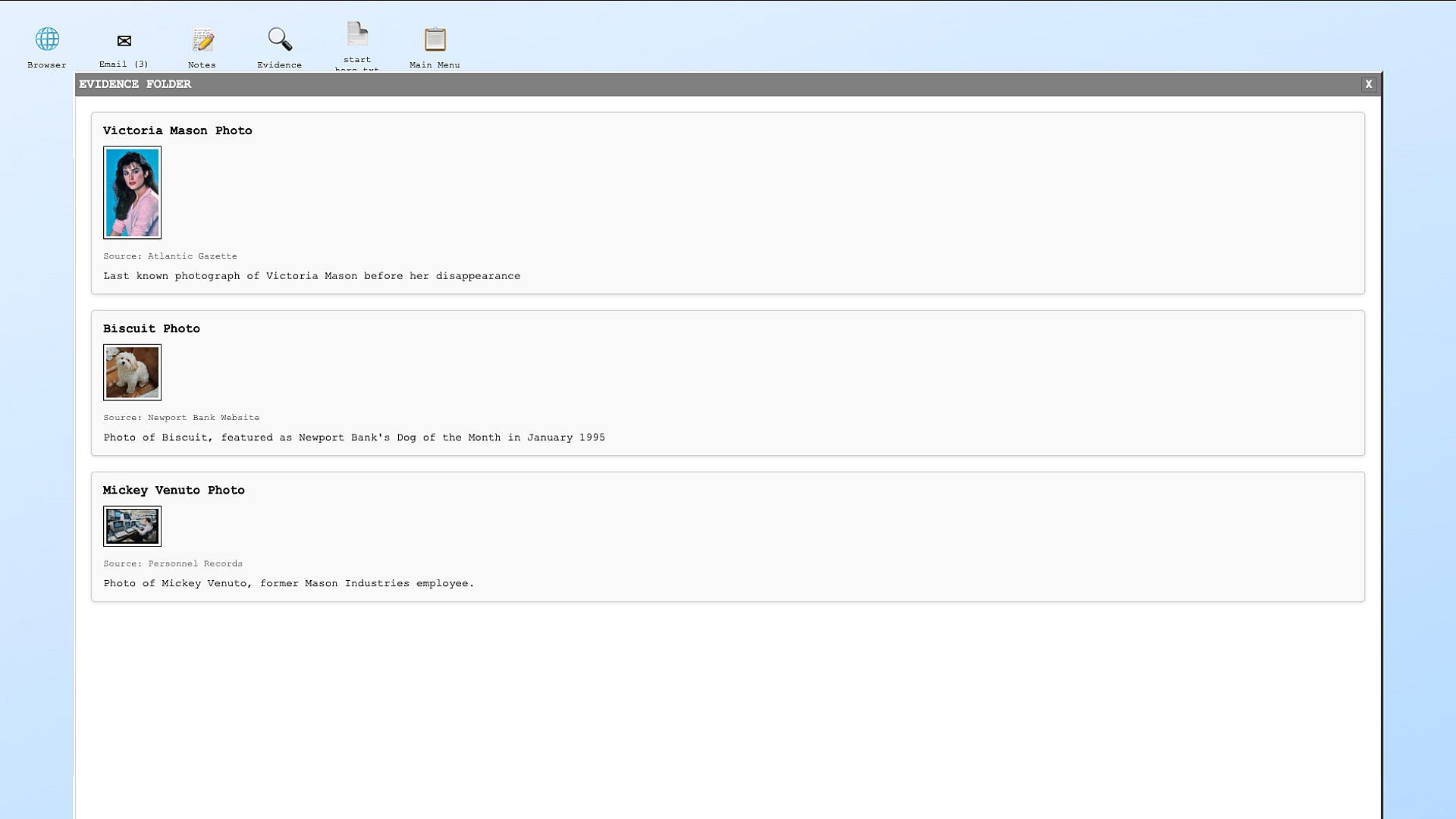The image size is (1456, 819).
Task: Click the Victoria Mason Photo heading
Action: tap(177, 130)
